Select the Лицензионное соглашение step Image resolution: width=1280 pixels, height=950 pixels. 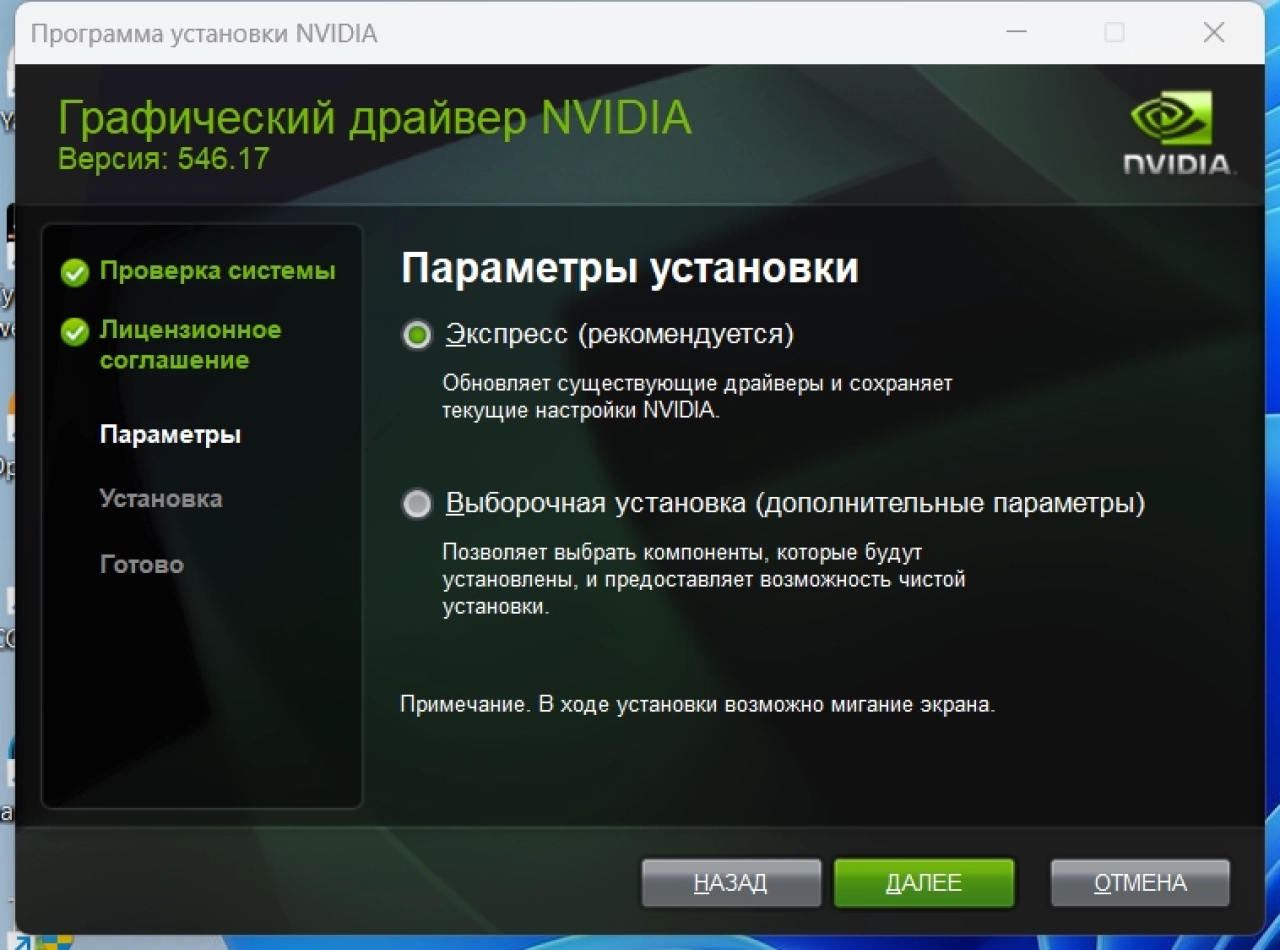(190, 345)
